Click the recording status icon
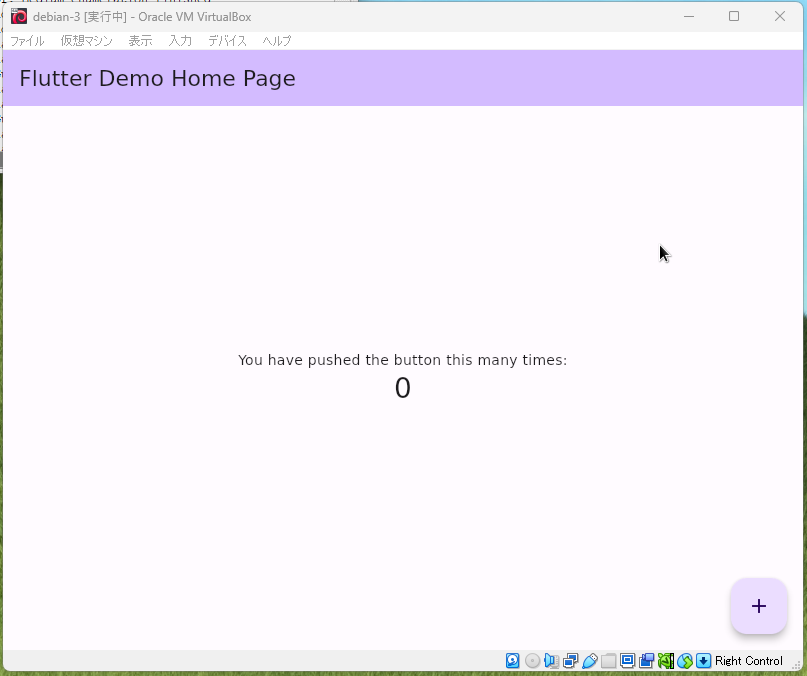 (x=646, y=661)
